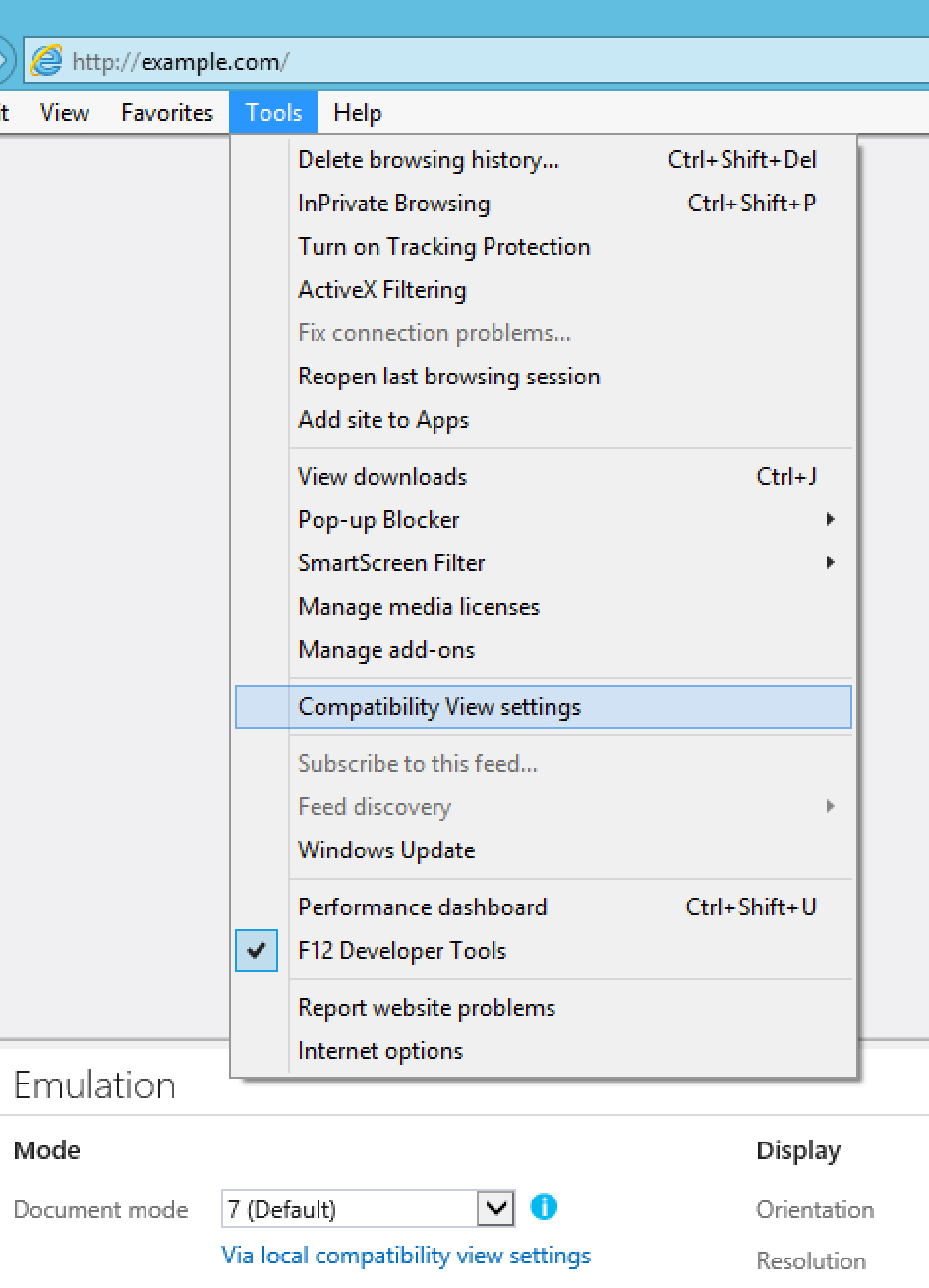
Task: Open Internet options
Action: (379, 1050)
